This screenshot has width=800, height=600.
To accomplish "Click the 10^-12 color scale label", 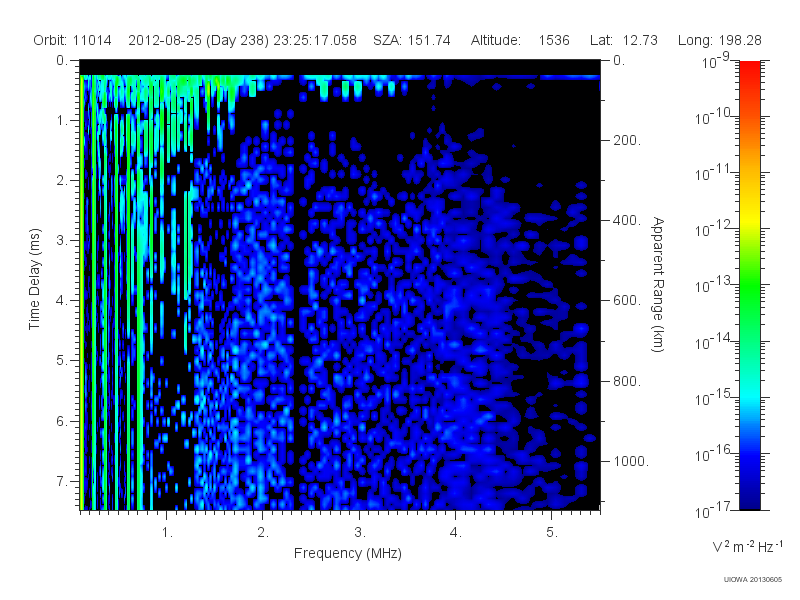I will (713, 229).
